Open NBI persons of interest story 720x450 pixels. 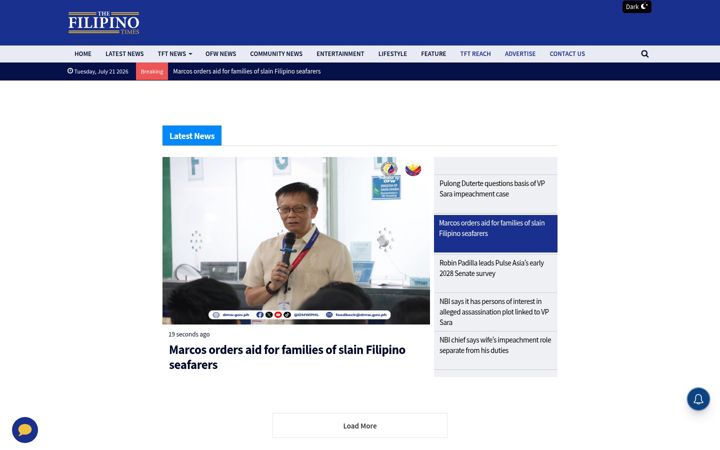(x=495, y=312)
